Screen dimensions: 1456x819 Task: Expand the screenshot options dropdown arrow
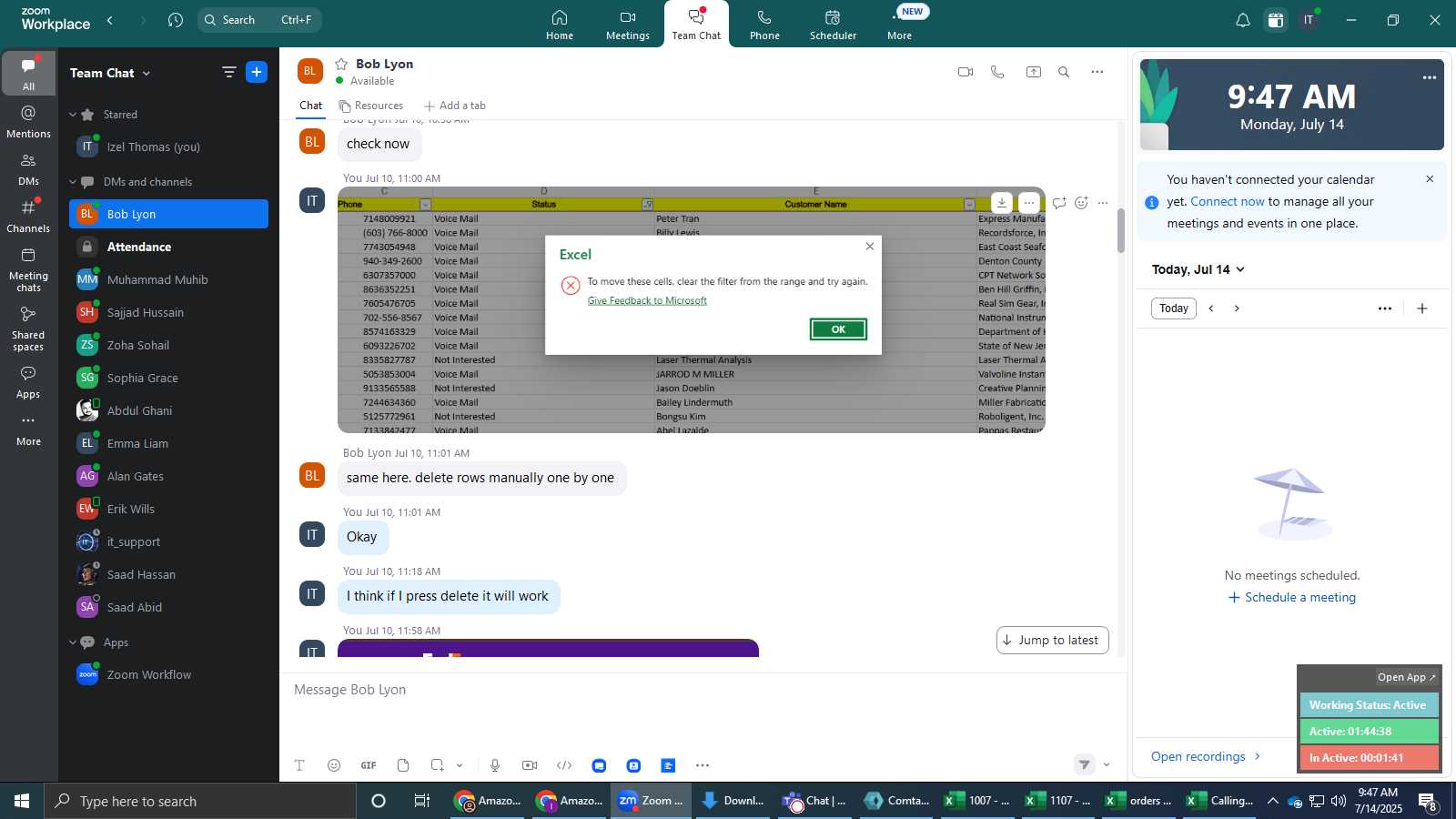pos(460,765)
